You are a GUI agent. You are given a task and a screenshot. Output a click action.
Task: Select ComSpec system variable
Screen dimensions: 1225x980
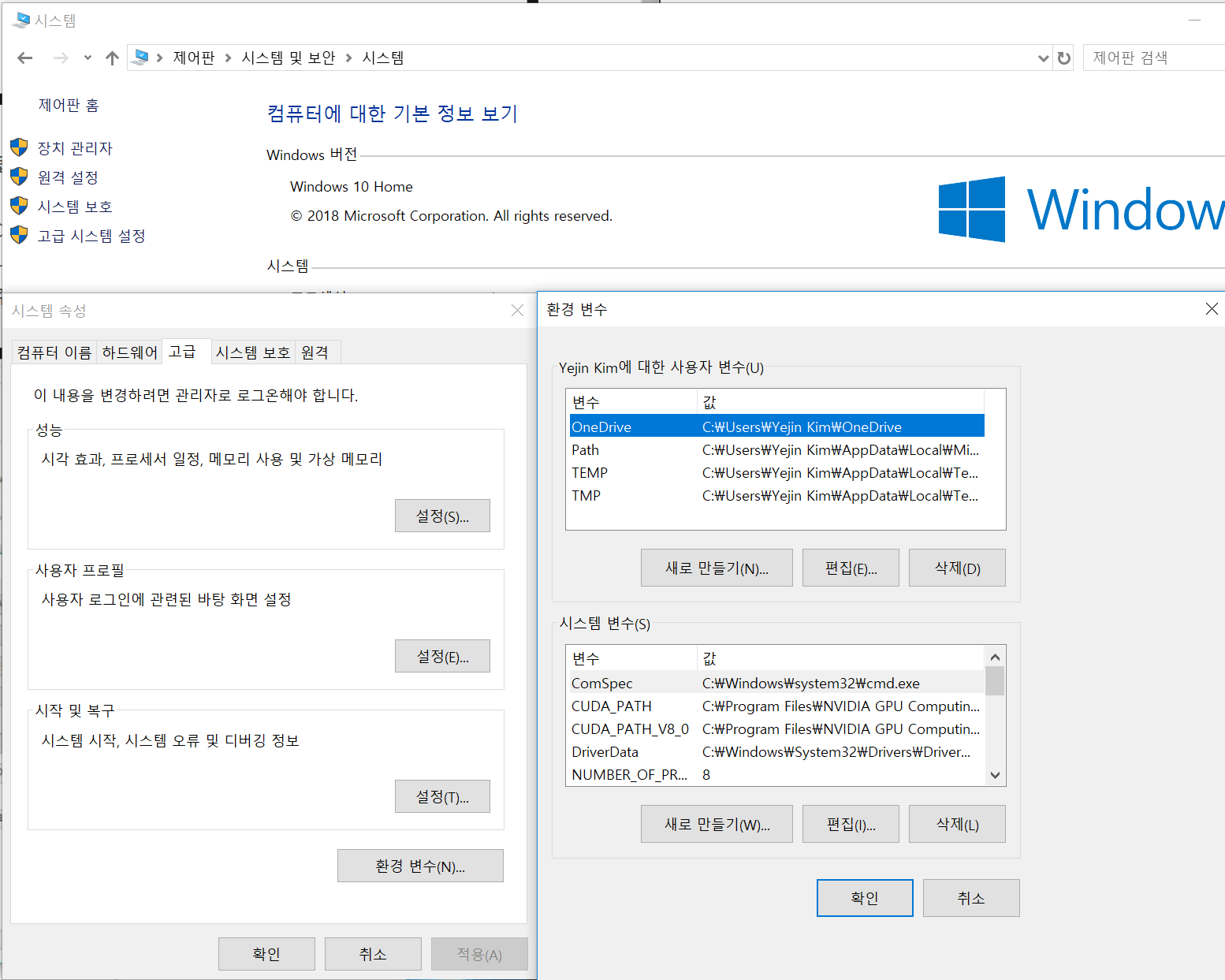776,683
